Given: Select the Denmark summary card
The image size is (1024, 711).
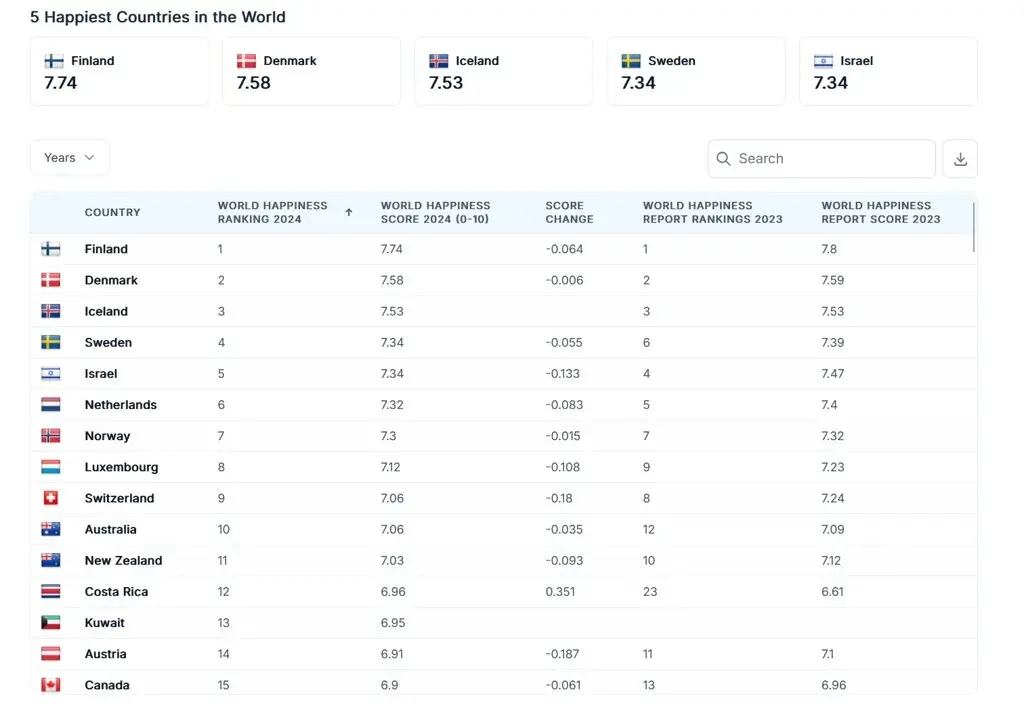Looking at the screenshot, I should point(311,72).
